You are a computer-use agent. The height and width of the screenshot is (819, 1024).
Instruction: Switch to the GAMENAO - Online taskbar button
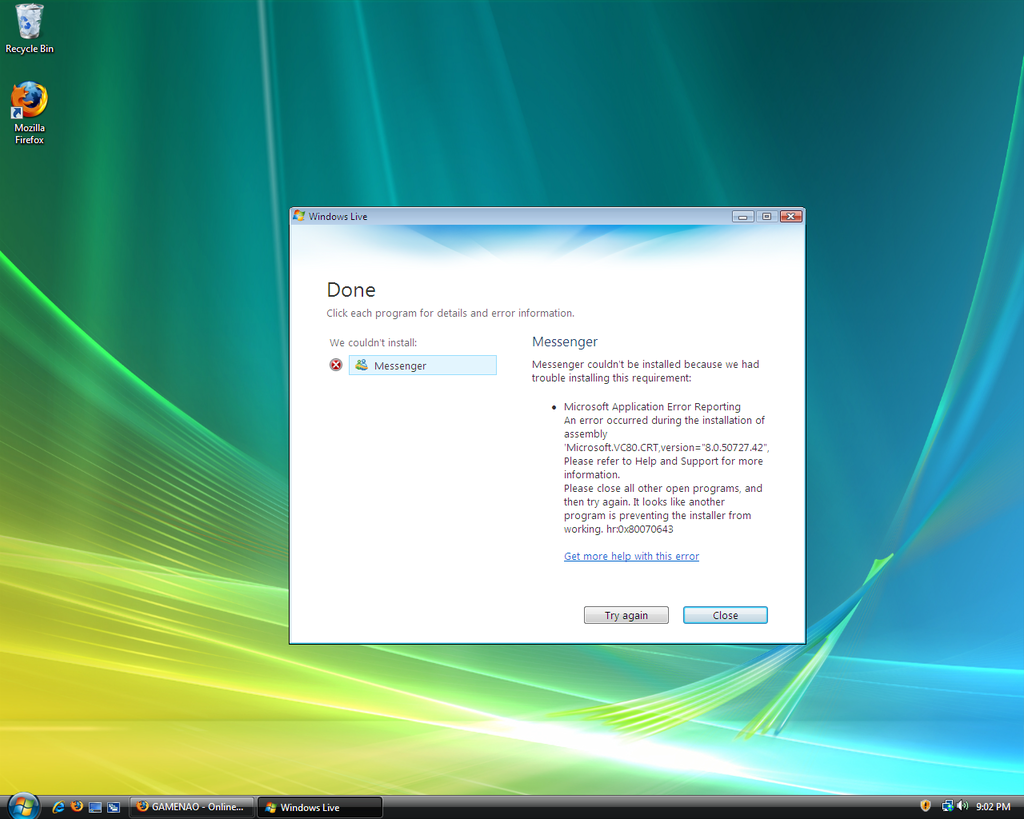click(x=191, y=807)
